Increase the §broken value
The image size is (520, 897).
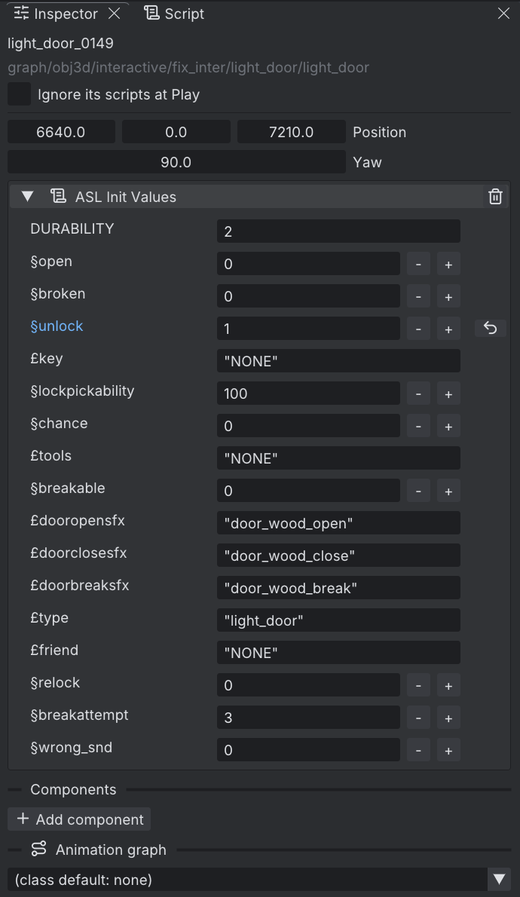point(448,296)
